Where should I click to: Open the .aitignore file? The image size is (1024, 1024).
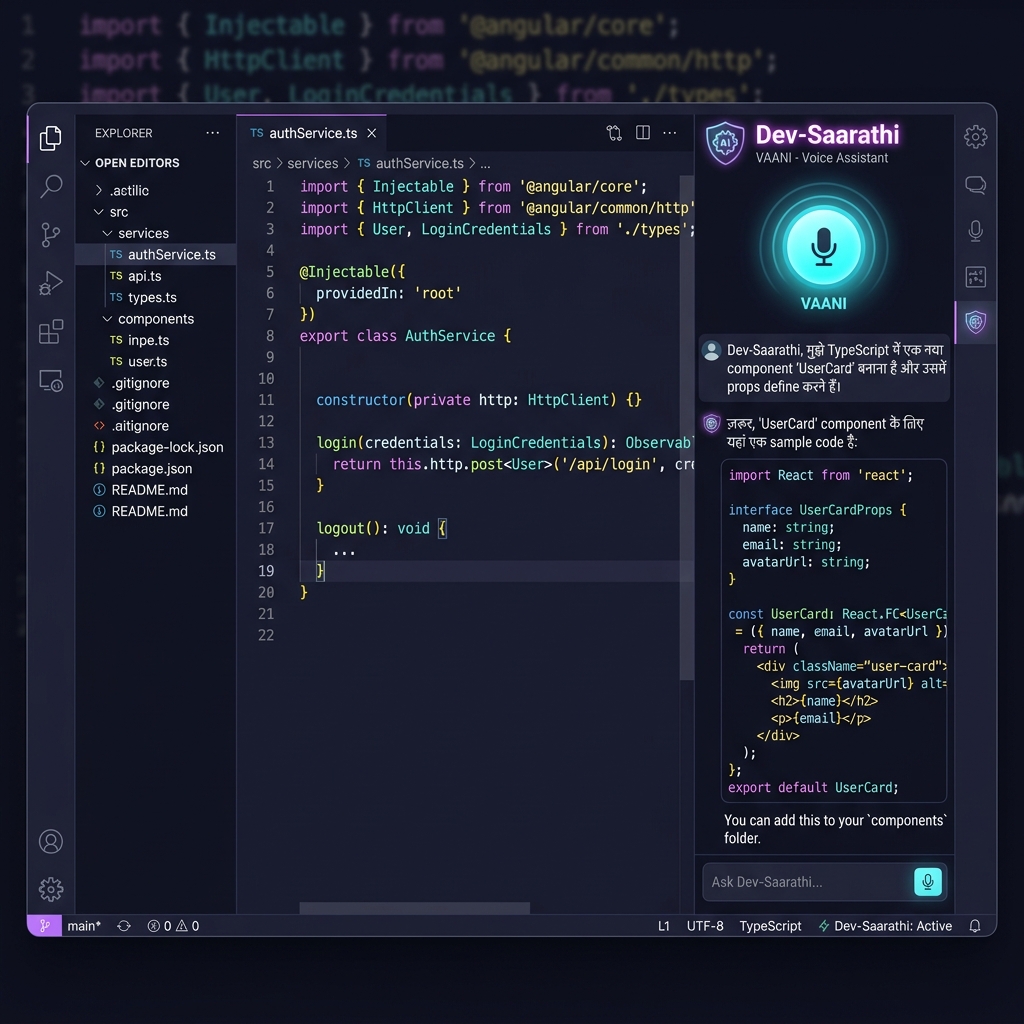132,426
